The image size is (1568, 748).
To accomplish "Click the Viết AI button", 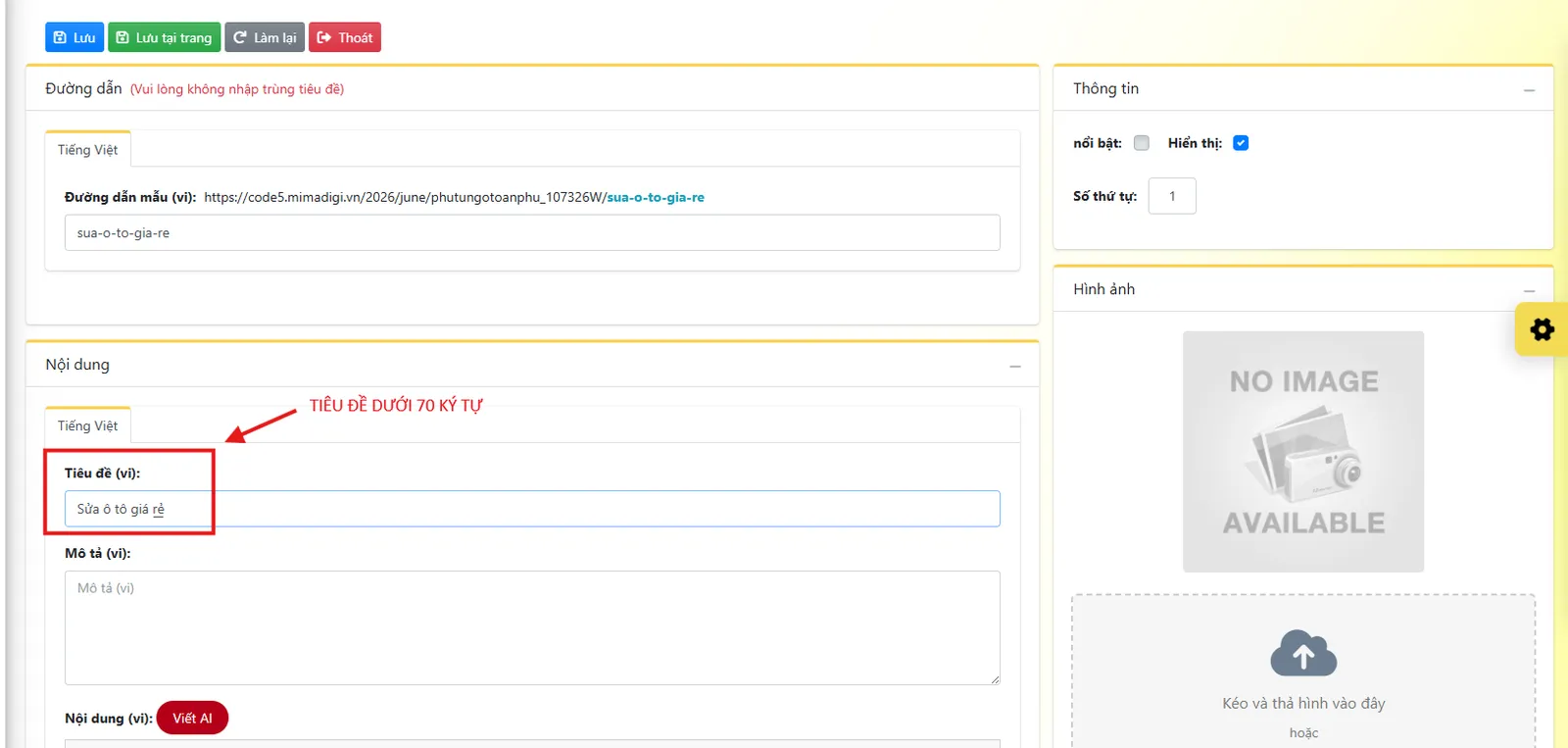I will coord(192,718).
